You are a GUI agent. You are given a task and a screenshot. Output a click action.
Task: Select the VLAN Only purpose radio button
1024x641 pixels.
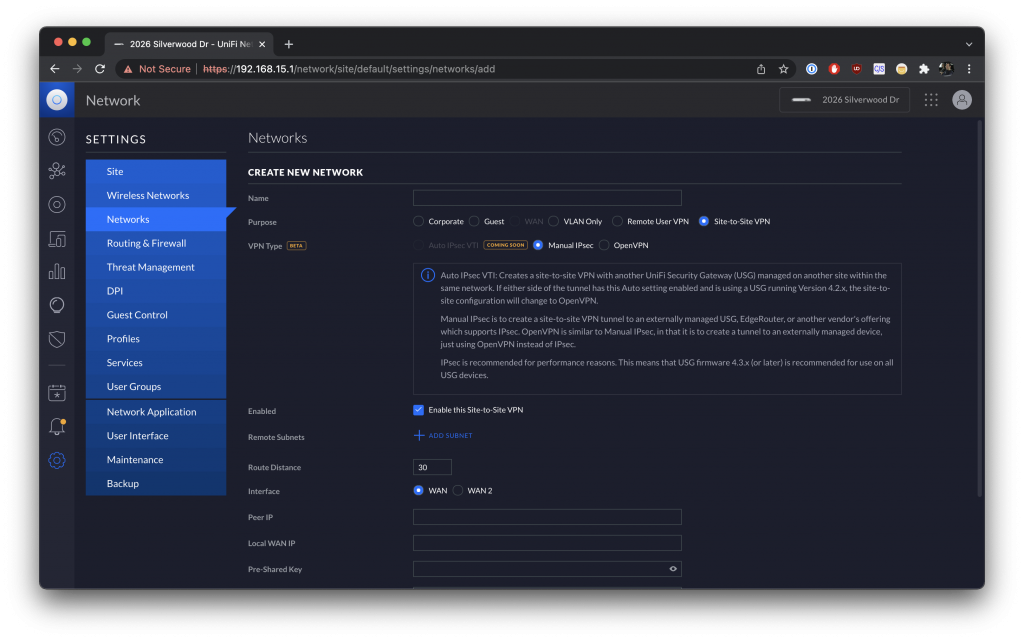(x=554, y=222)
